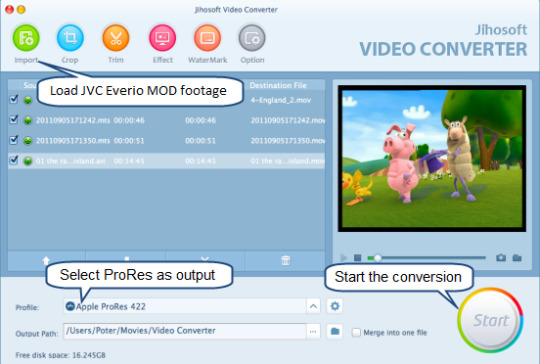Click the Start conversion button
This screenshot has height=364, width=540.
pos(490,320)
